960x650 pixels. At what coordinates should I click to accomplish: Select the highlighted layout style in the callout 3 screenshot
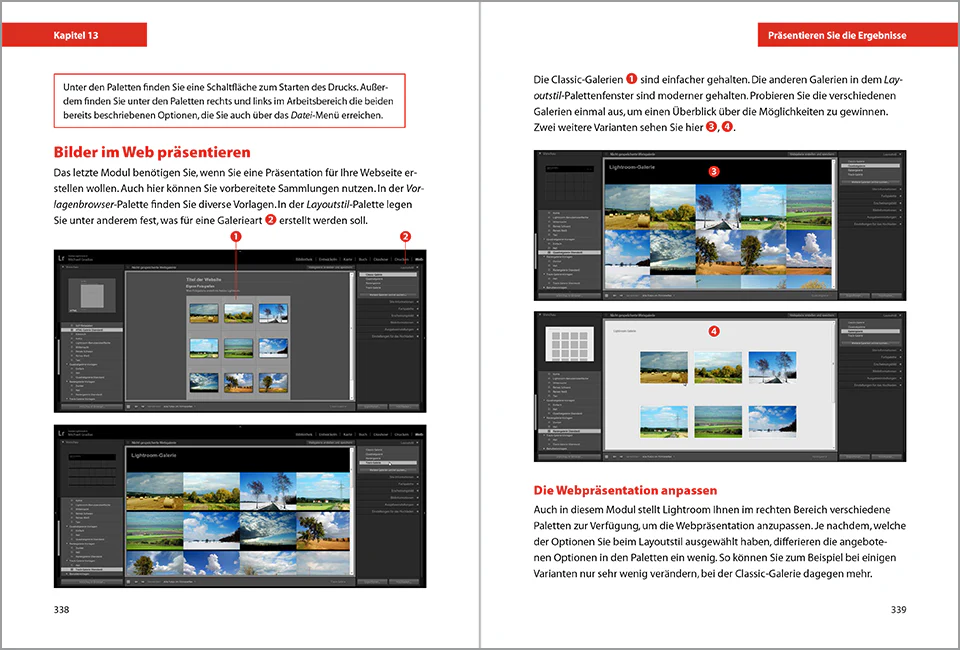tap(870, 166)
